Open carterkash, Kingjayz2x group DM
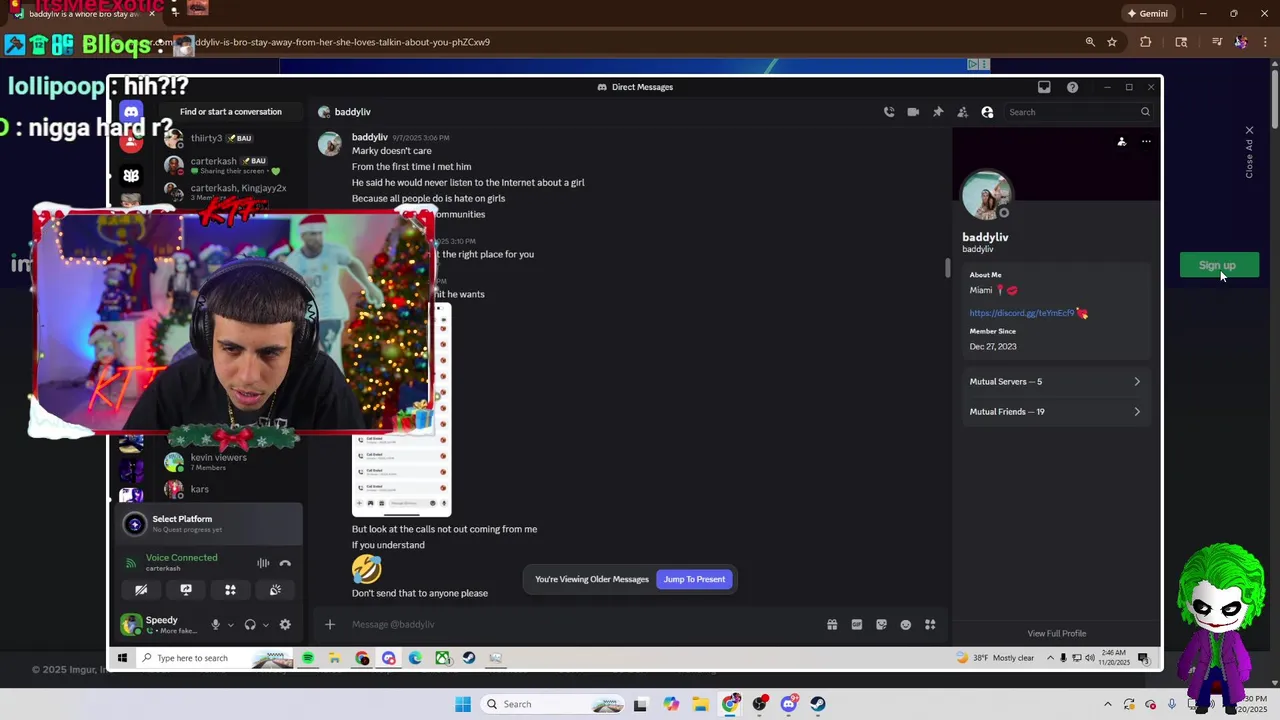The image size is (1280, 720). click(230, 192)
